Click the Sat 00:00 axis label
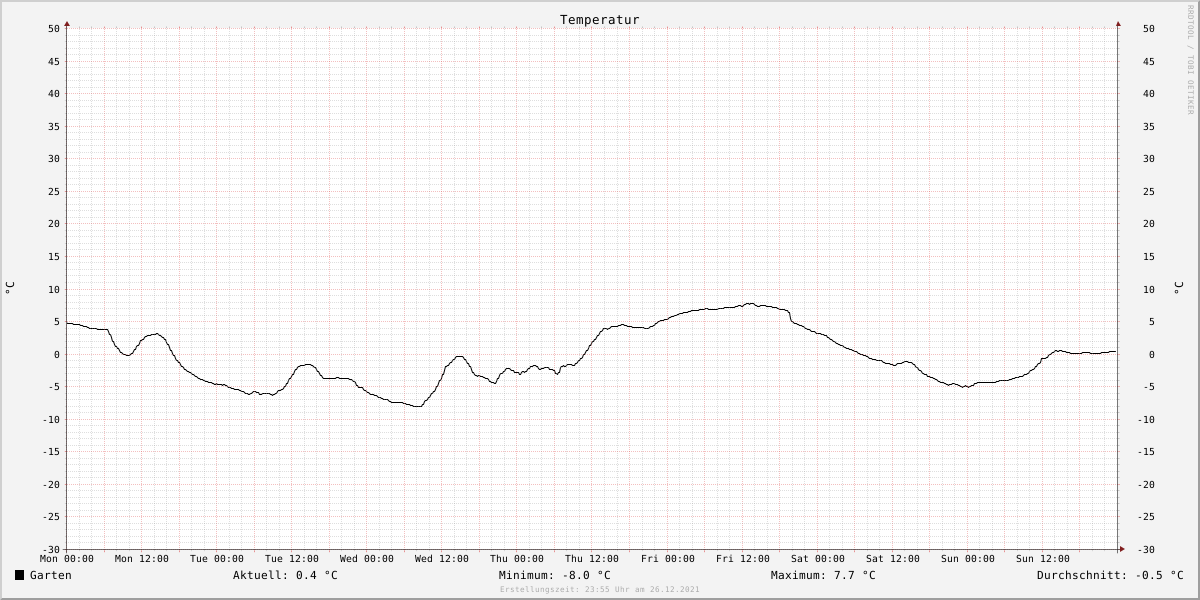The width and height of the screenshot is (1200, 600). [818, 559]
